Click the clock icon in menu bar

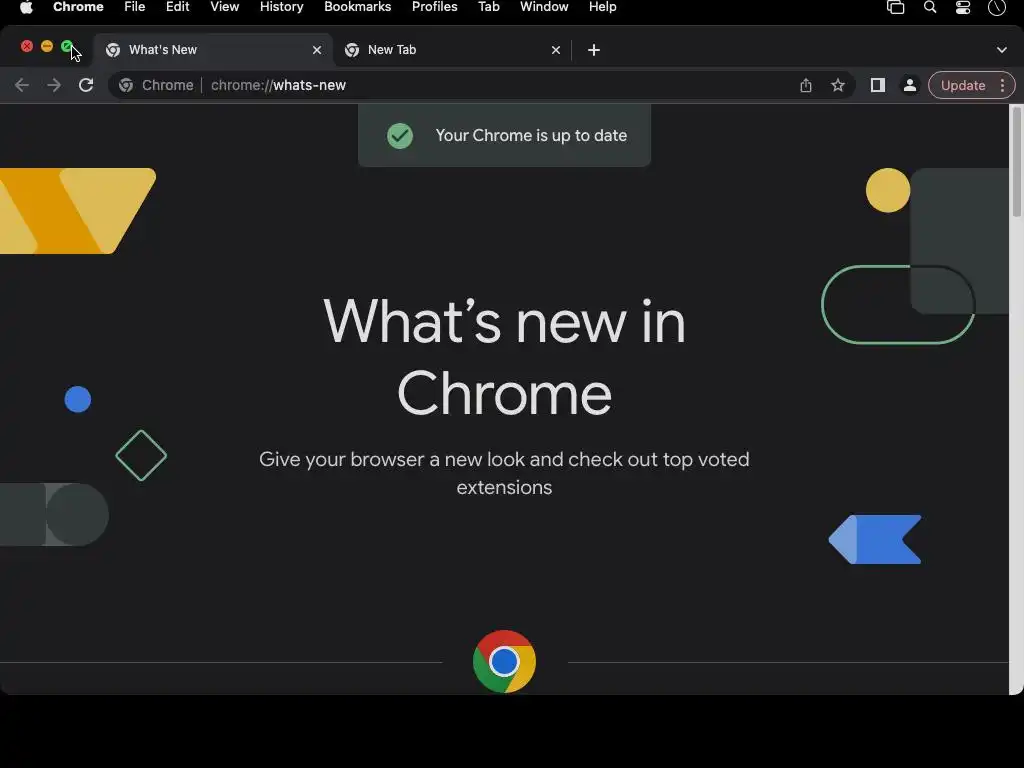[997, 7]
